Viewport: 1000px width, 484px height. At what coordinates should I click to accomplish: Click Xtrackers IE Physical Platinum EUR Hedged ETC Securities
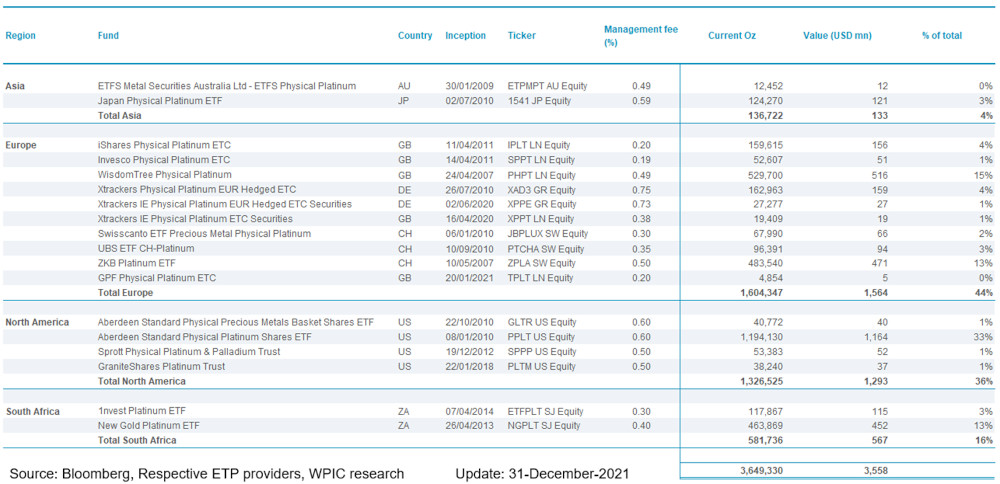tap(224, 204)
